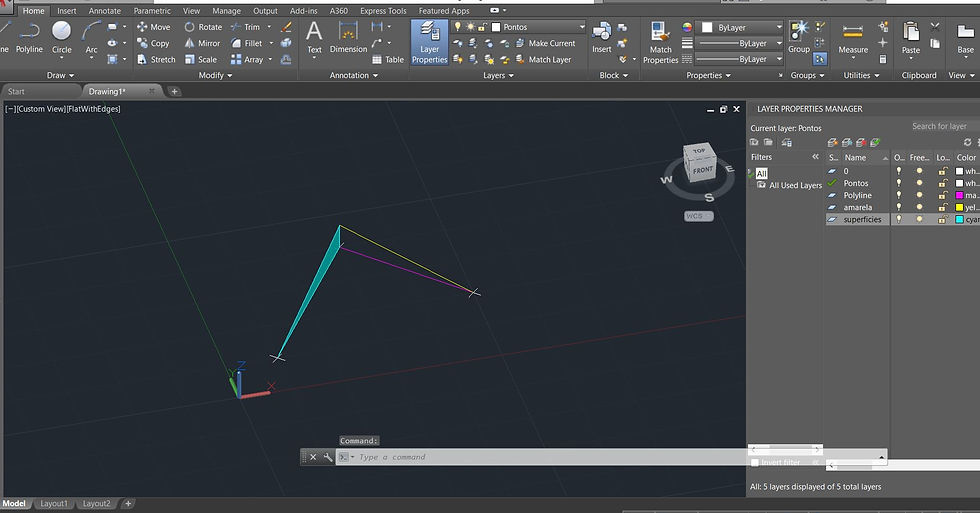This screenshot has width=980, height=513.
Task: Delete layer icon in Layer Manager
Action: (861, 142)
